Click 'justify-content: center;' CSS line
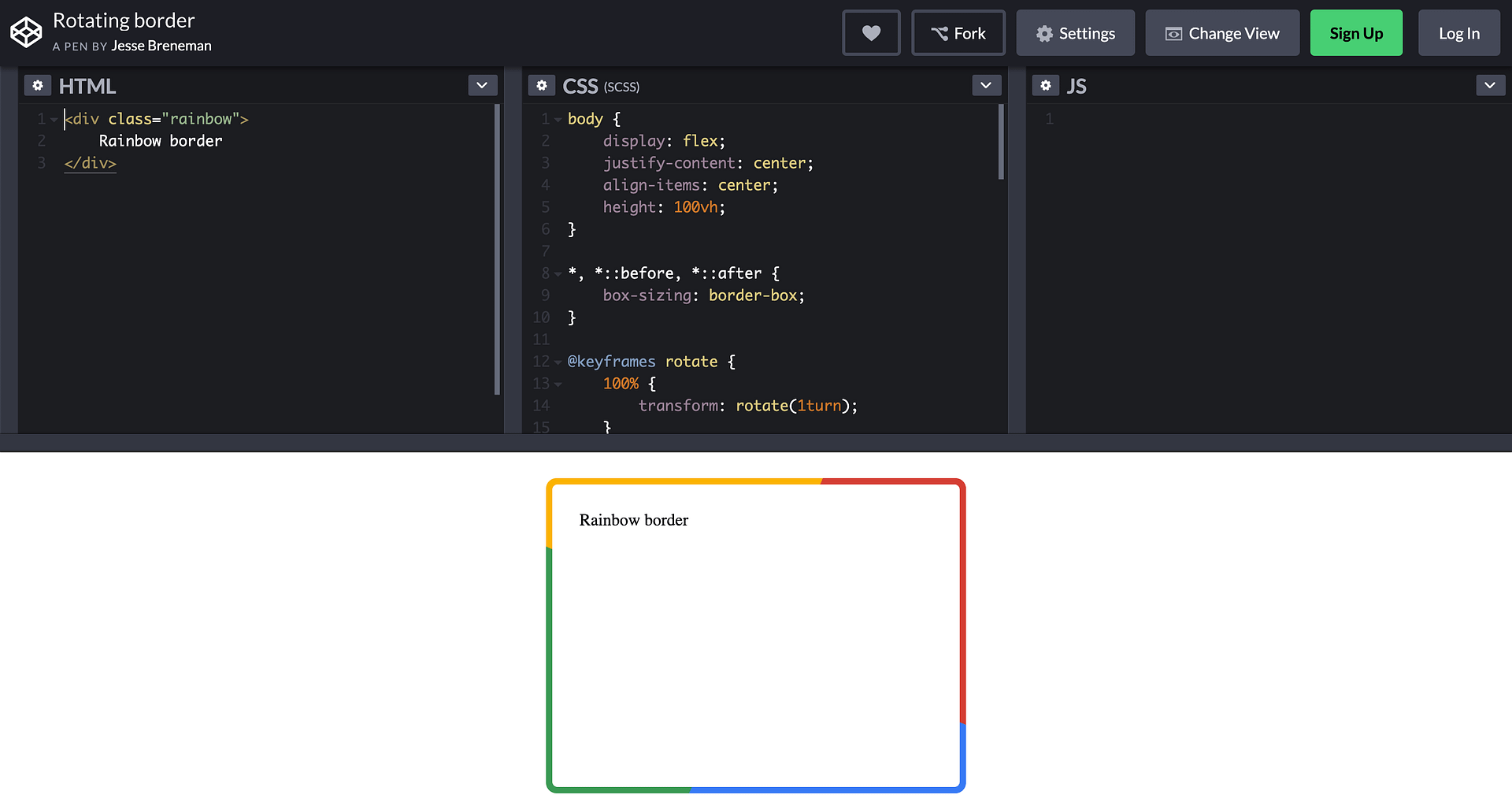This screenshot has height=806, width=1512. click(x=708, y=163)
